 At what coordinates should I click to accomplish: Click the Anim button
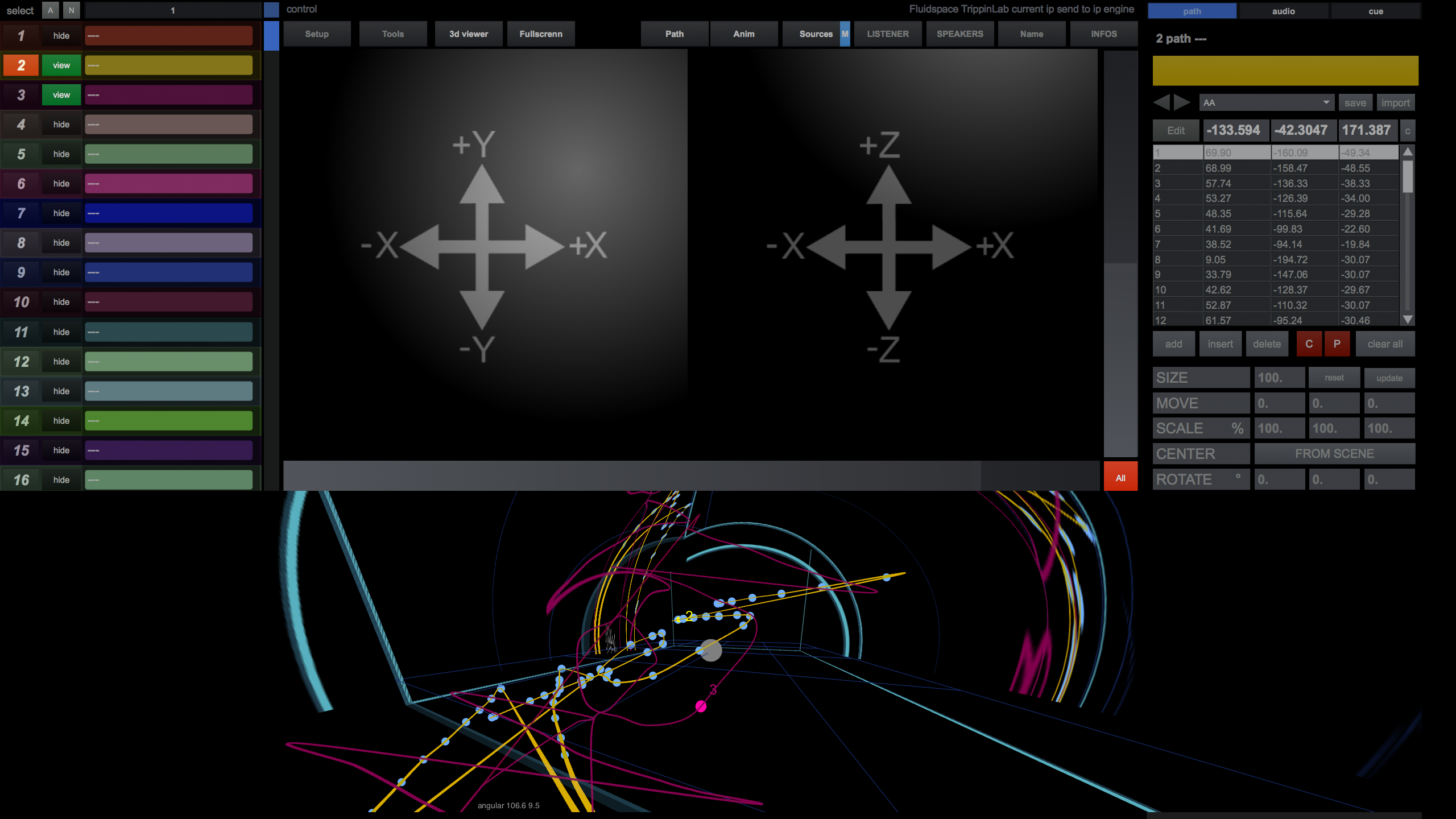tap(744, 34)
